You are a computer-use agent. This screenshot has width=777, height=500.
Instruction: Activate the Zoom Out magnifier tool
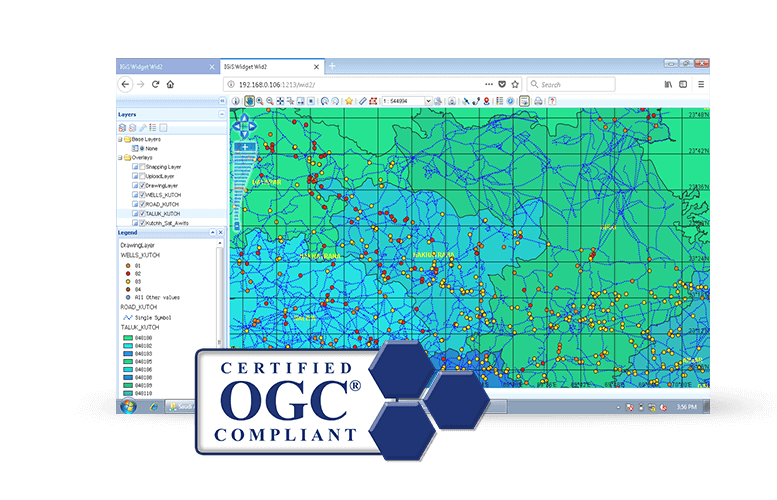270,101
